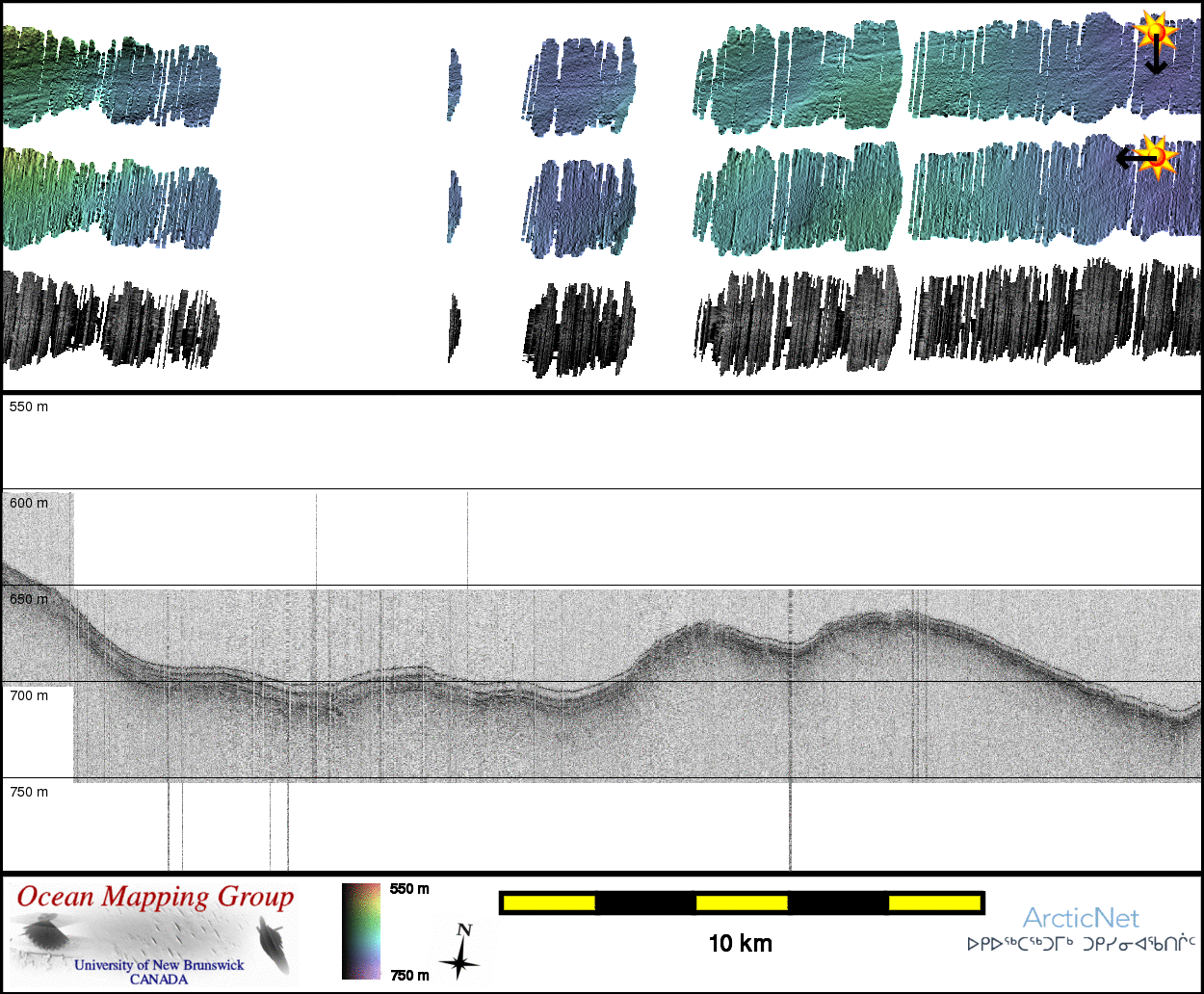Screen dimensions: 1204x994
Task: Click the University of New Brunswick text
Action: point(159,965)
